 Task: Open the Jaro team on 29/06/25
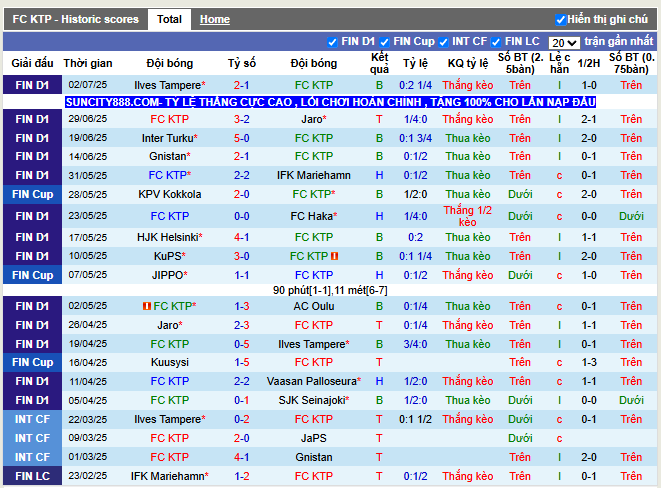[314, 119]
